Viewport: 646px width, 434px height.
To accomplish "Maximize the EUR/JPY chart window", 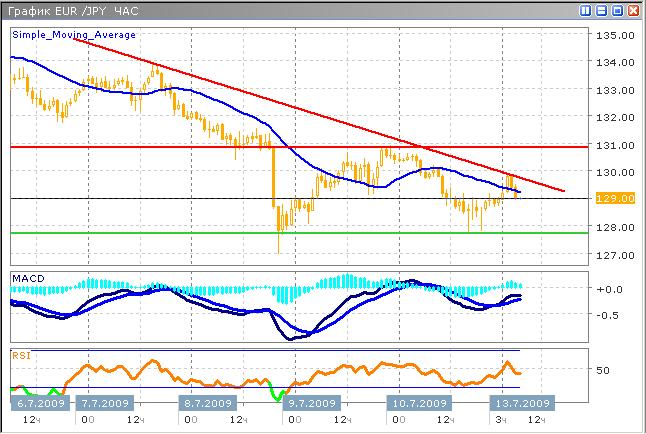I will pos(618,11).
